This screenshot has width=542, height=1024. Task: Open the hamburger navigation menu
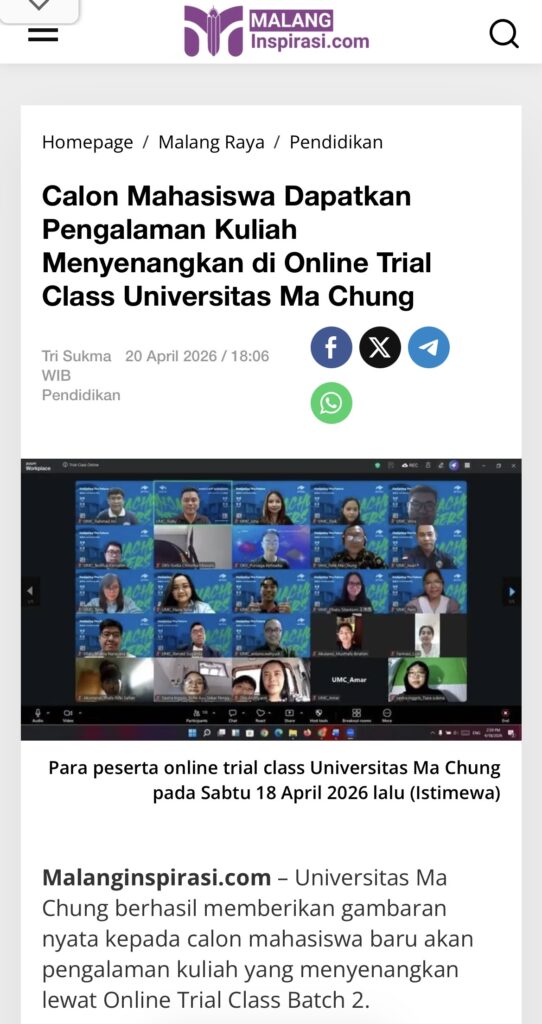click(43, 35)
